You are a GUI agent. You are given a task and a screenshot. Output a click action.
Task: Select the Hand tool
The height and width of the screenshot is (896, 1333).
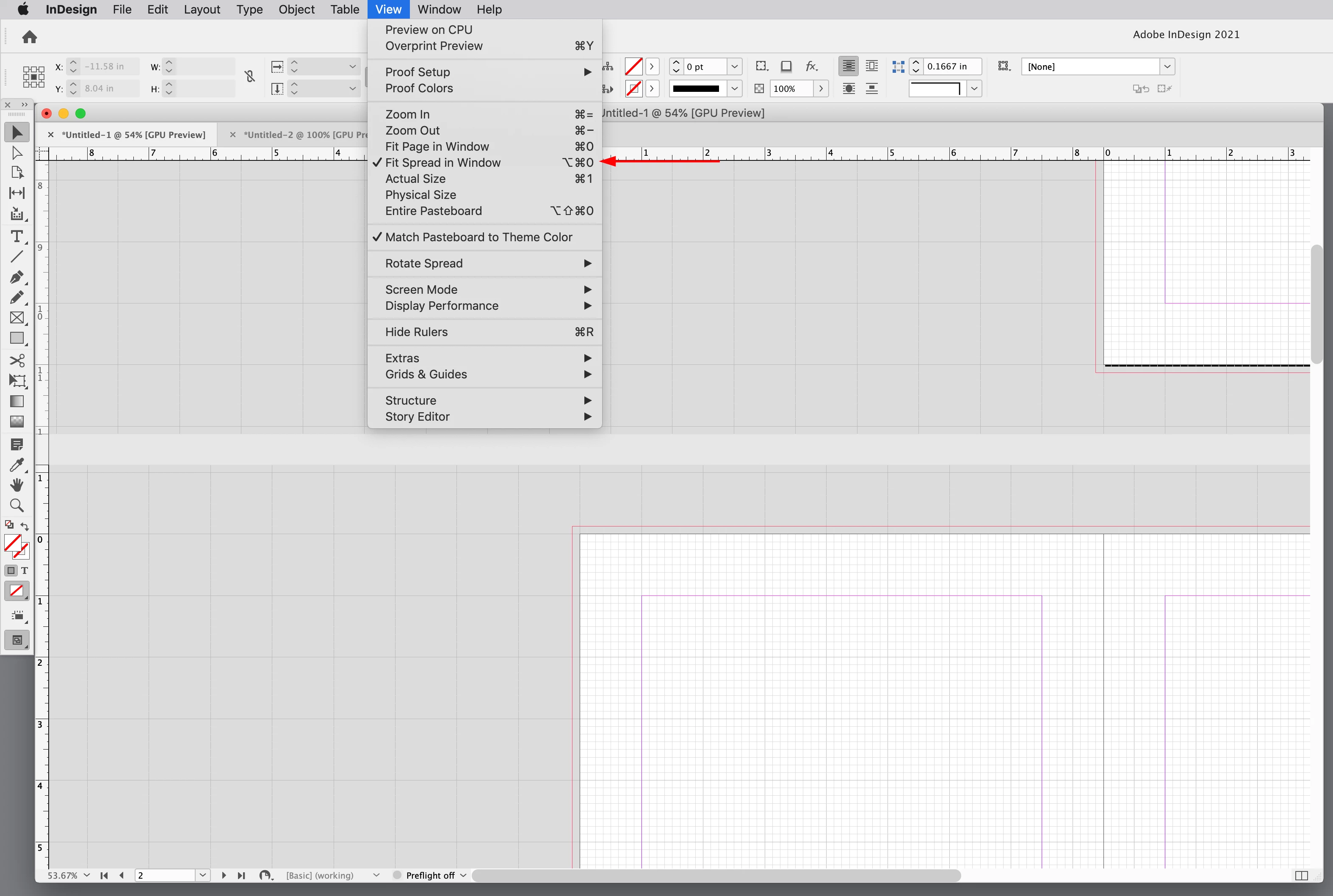coord(17,485)
